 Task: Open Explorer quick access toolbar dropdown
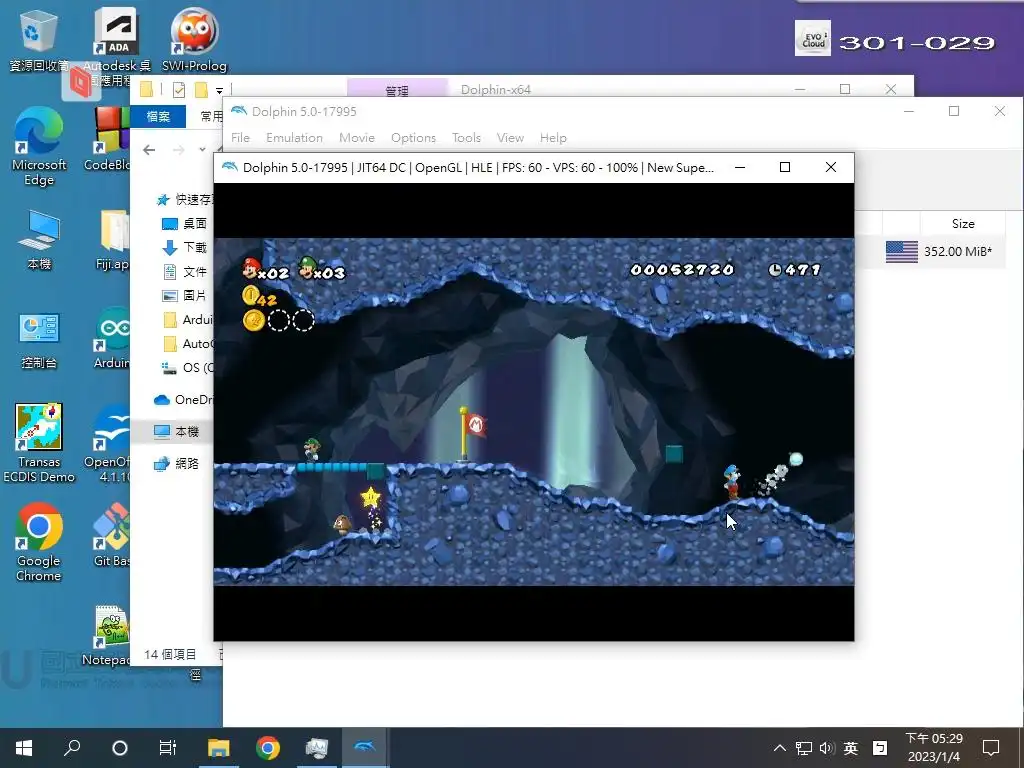pyautogui.click(x=219, y=90)
